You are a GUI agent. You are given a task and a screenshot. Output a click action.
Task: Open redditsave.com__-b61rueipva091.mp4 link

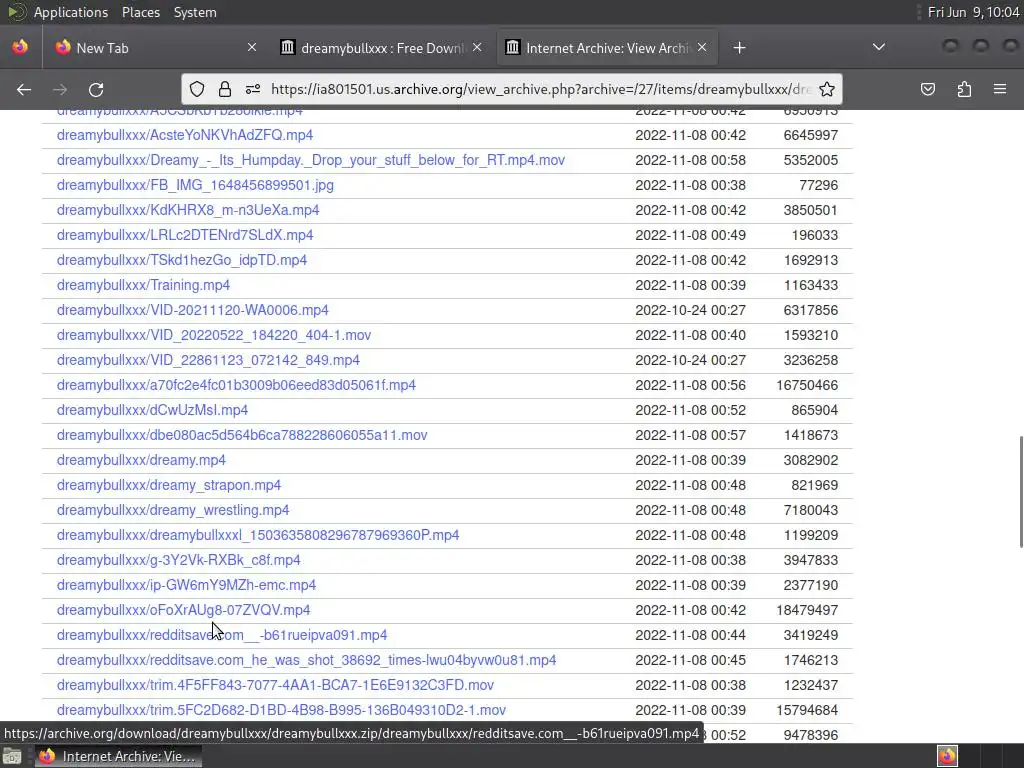(222, 635)
